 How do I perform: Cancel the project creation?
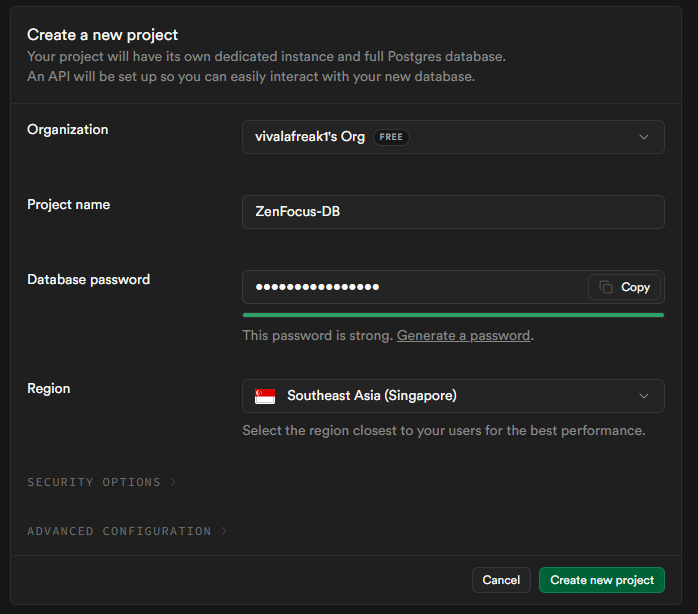coord(501,580)
